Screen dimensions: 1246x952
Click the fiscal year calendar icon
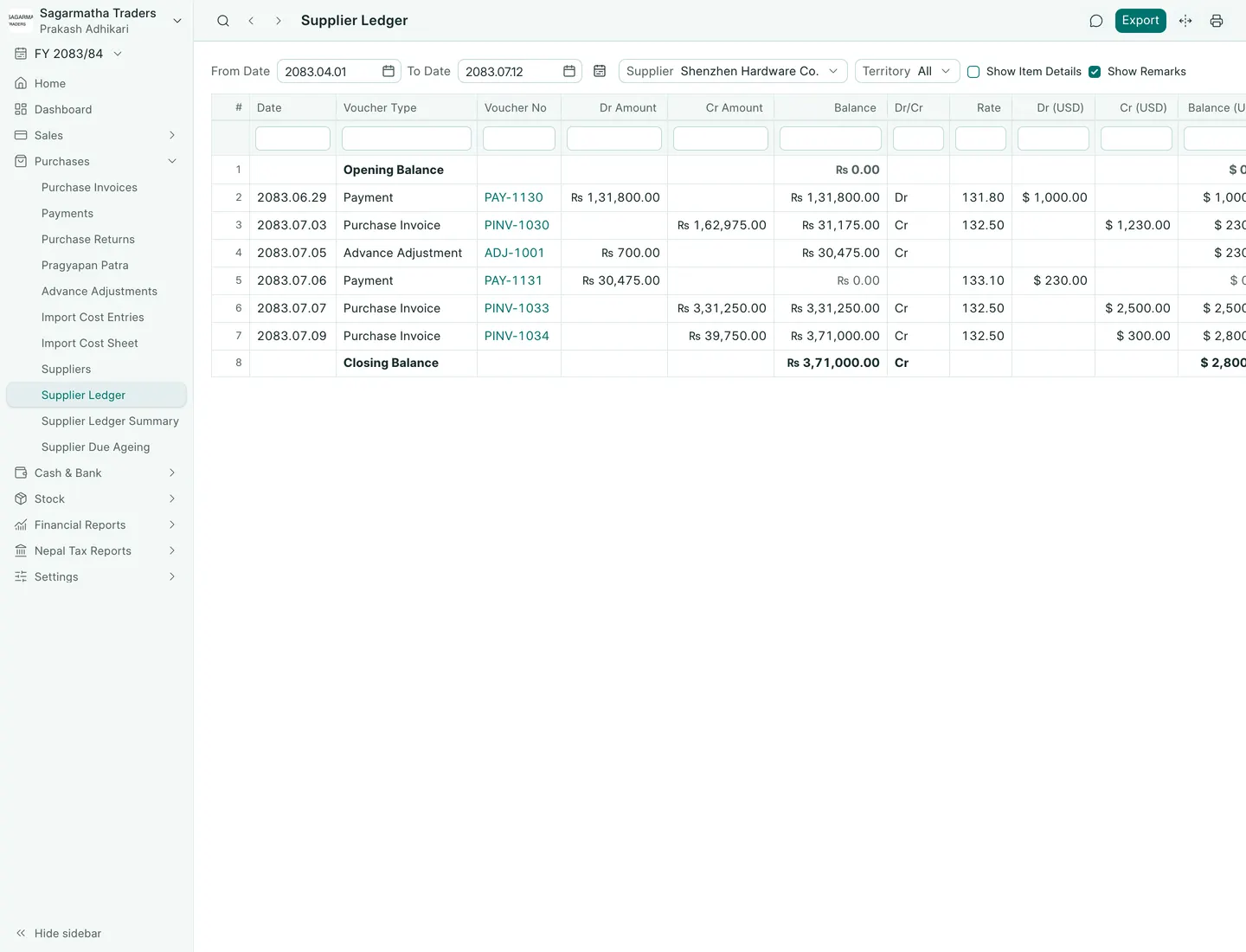[x=21, y=54]
